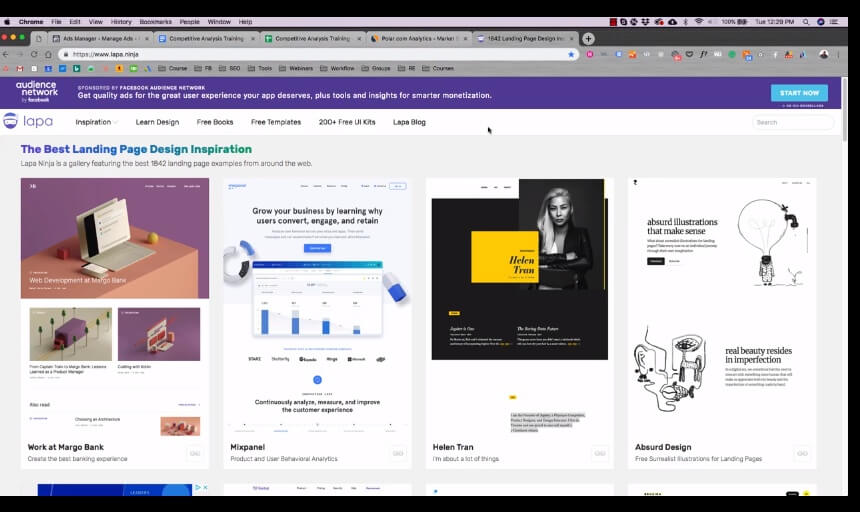Close the Ads Manager tab
This screenshot has width=860, height=512.
tap(146, 38)
